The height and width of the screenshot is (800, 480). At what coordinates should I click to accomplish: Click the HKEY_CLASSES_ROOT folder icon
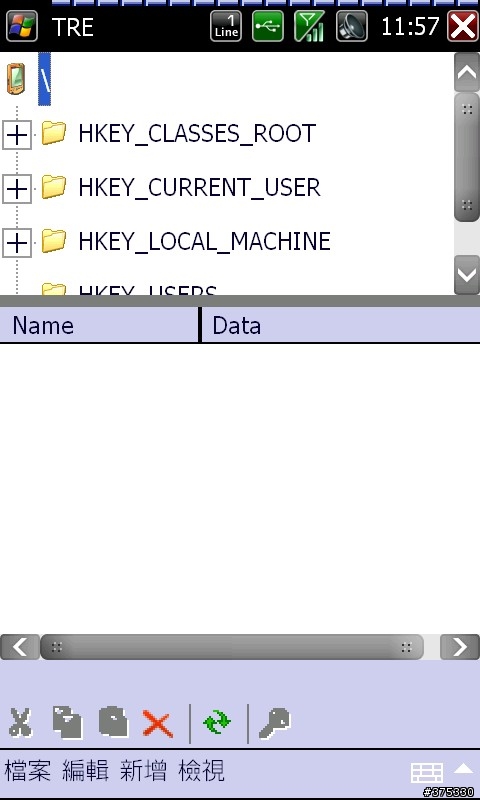tap(54, 133)
